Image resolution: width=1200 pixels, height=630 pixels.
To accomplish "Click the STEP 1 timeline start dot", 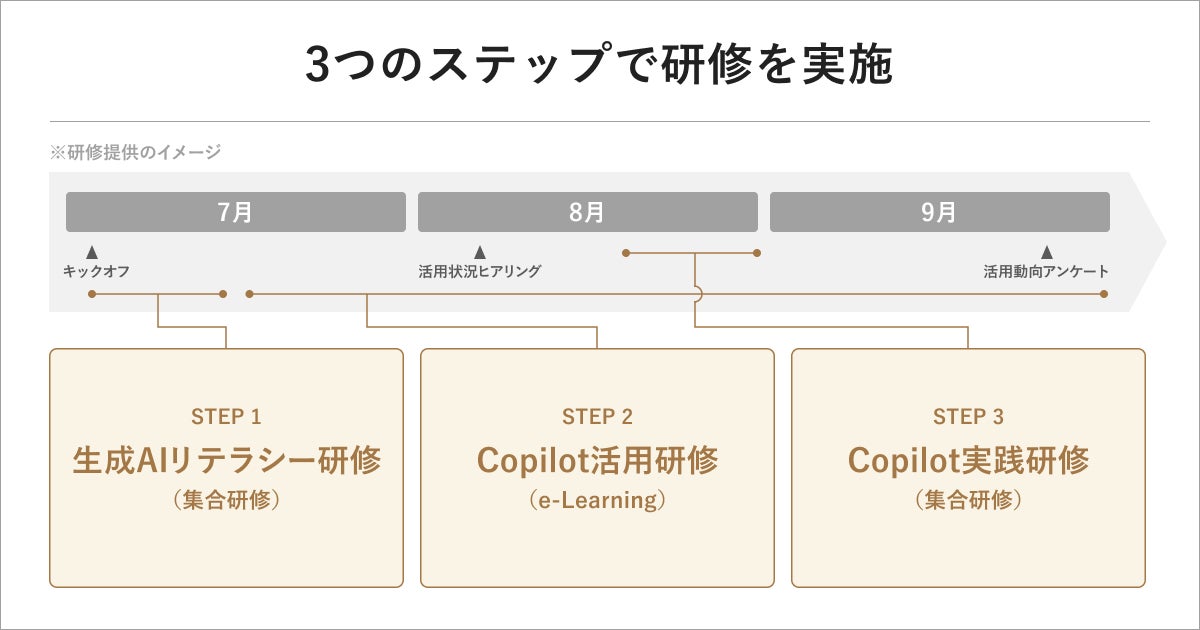I will coord(91,294).
